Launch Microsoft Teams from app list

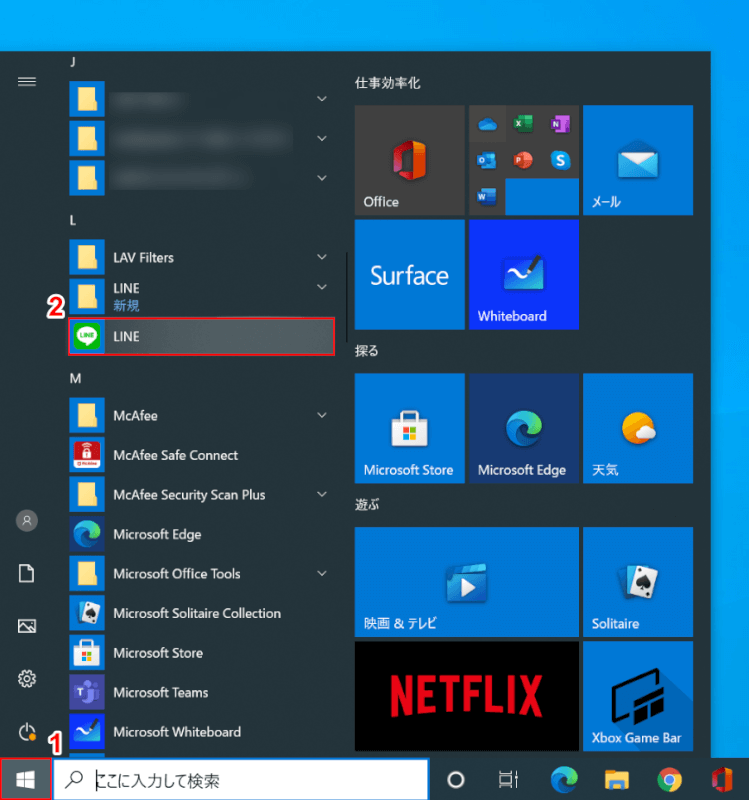pos(202,692)
